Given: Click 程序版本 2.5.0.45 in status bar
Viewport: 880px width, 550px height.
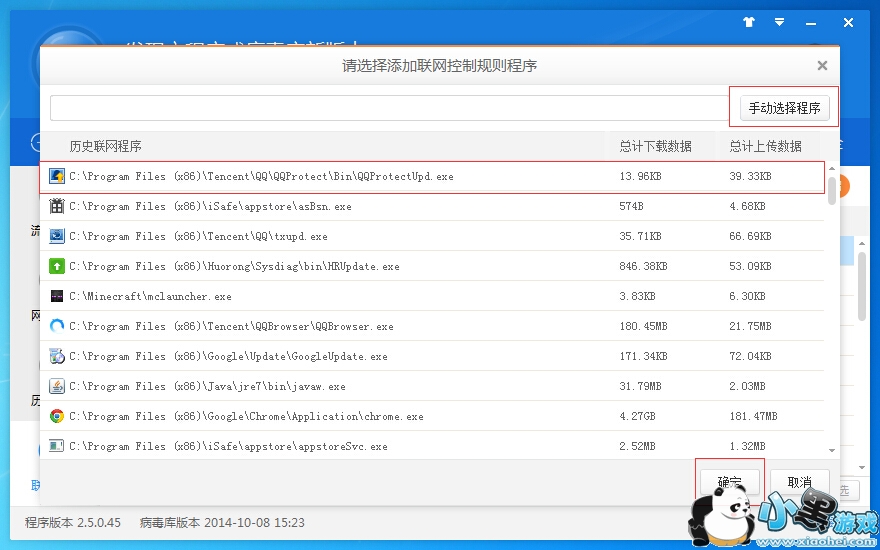Looking at the screenshot, I should tap(73, 522).
